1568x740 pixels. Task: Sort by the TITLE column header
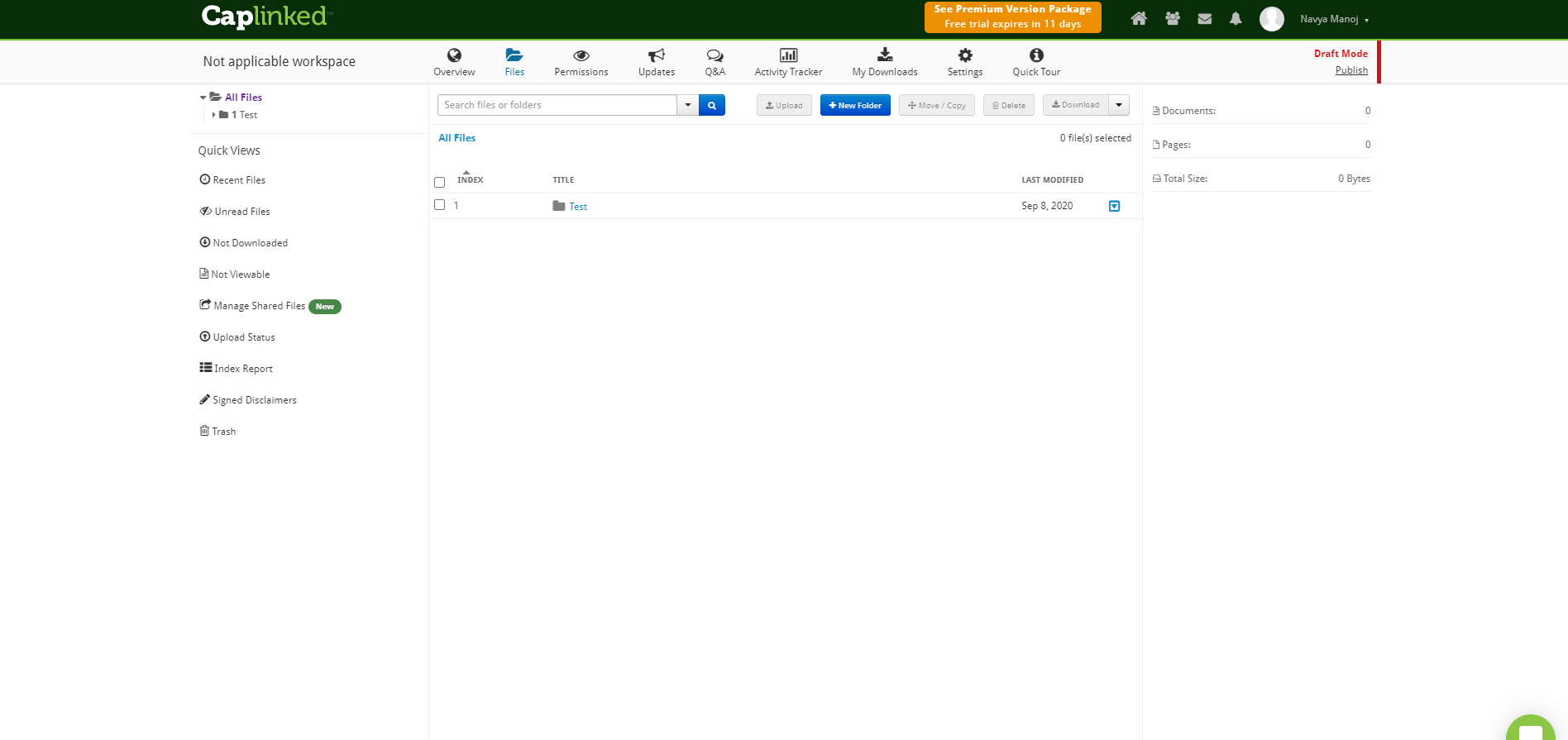[x=563, y=179]
